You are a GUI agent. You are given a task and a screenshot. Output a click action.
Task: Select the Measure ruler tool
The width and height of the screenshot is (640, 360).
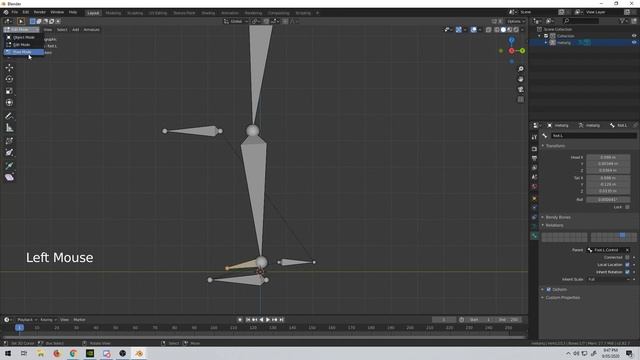(9, 128)
